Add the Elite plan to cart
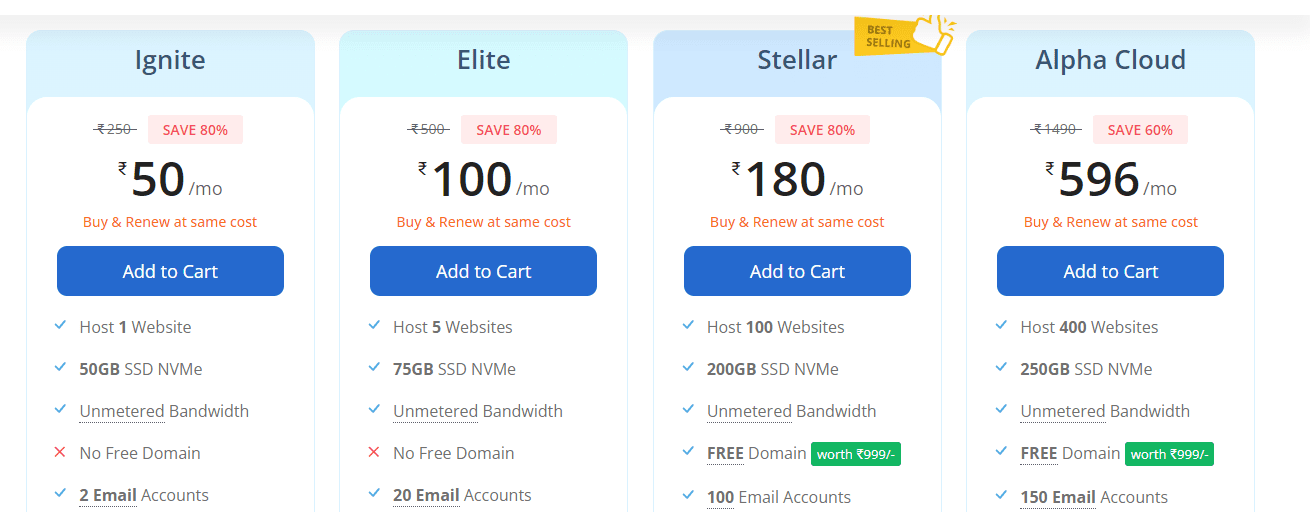The height and width of the screenshot is (512, 1310). coord(483,271)
